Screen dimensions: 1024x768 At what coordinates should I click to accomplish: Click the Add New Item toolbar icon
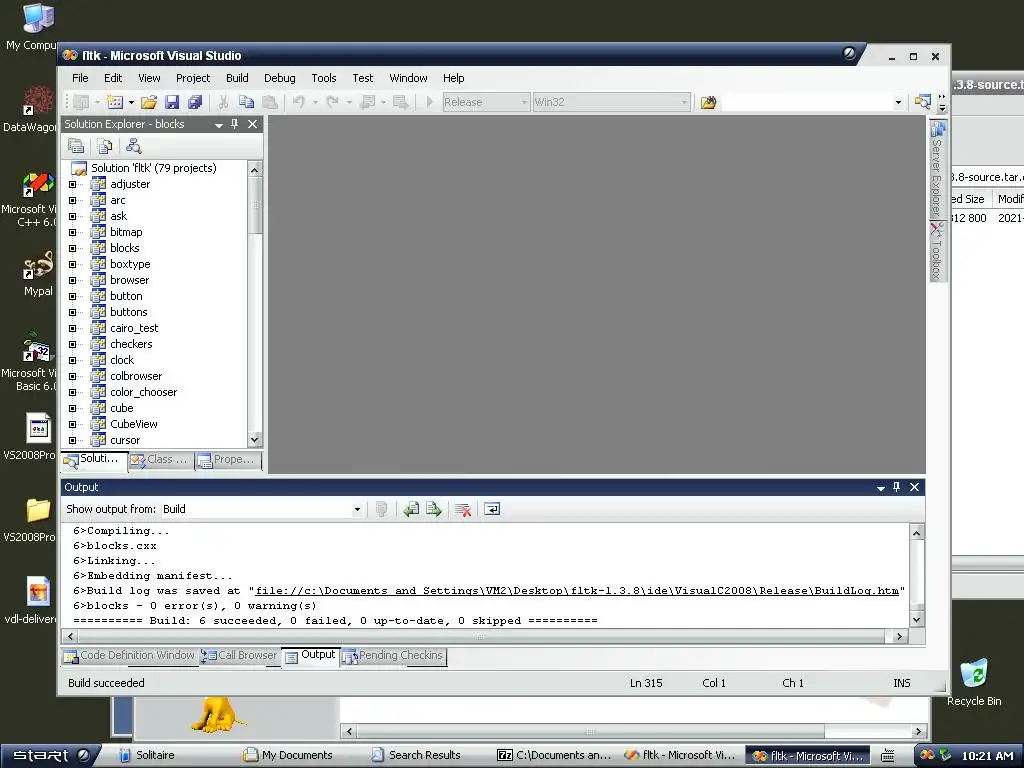[x=115, y=102]
